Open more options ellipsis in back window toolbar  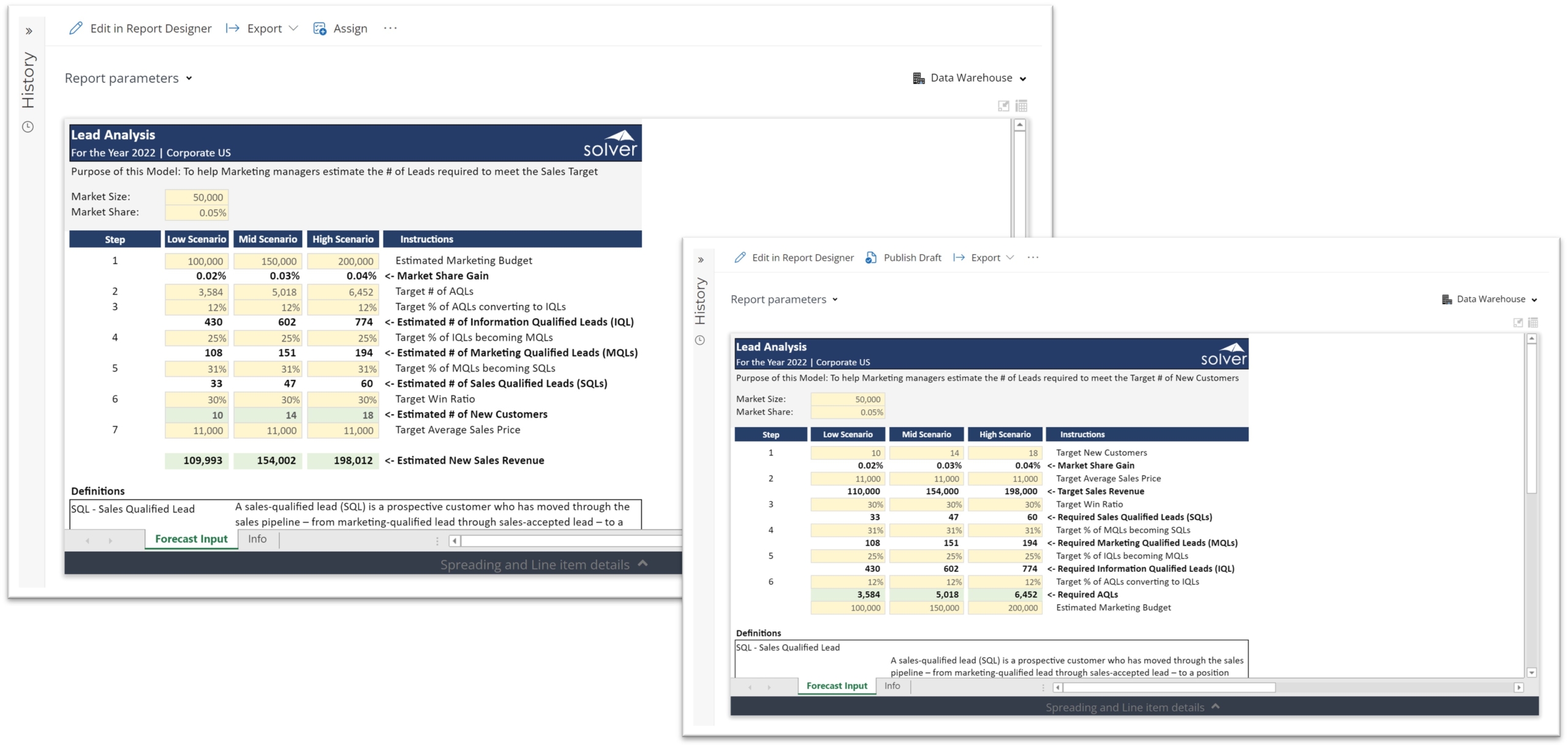(390, 28)
